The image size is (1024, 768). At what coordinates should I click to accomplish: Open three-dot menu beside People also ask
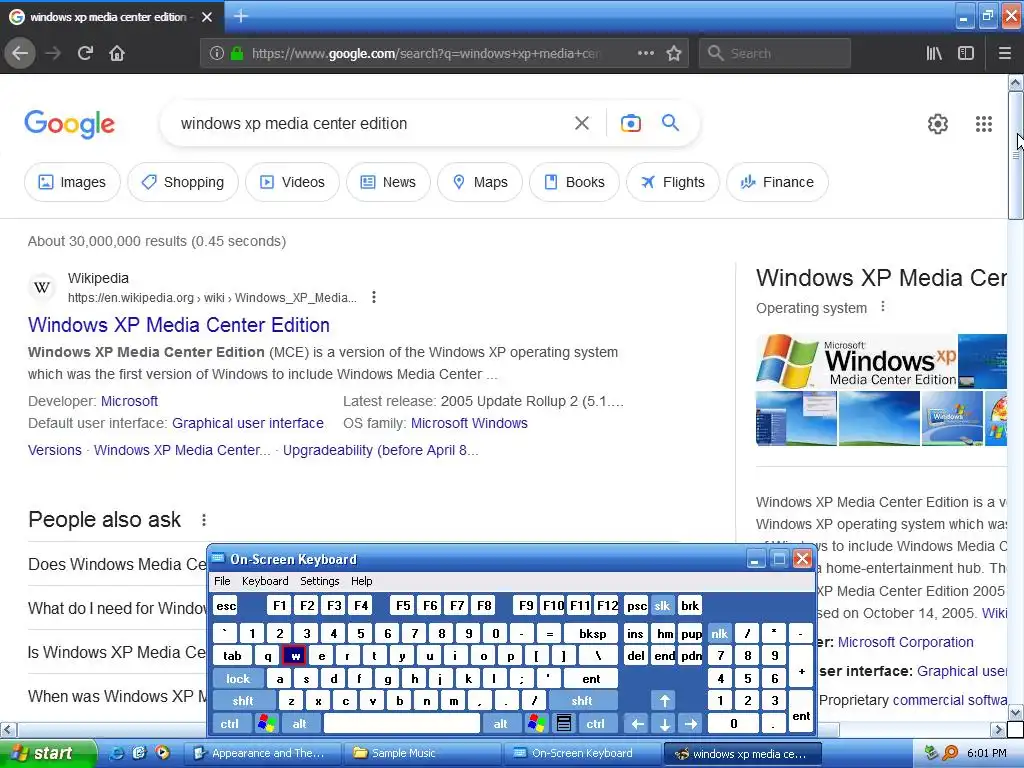204,520
